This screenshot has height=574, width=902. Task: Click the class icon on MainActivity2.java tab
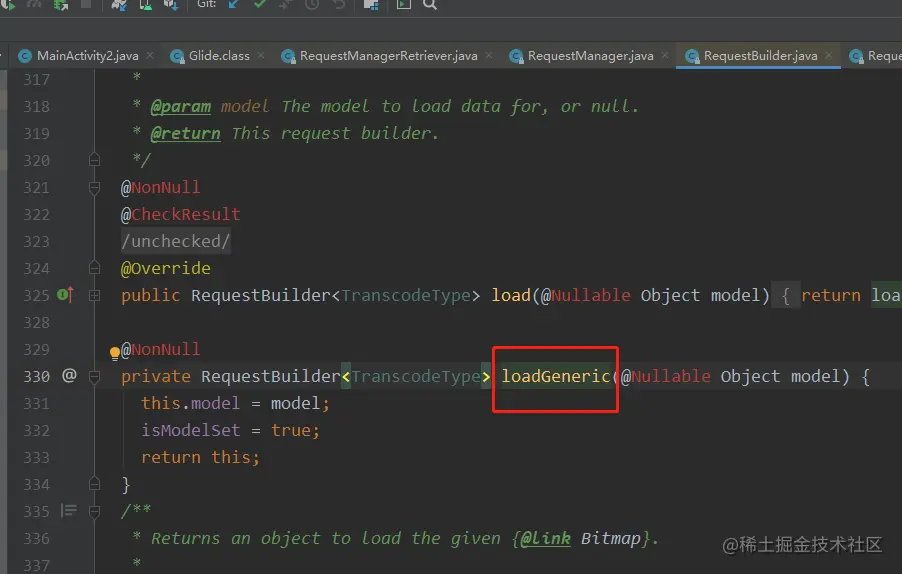[25, 56]
